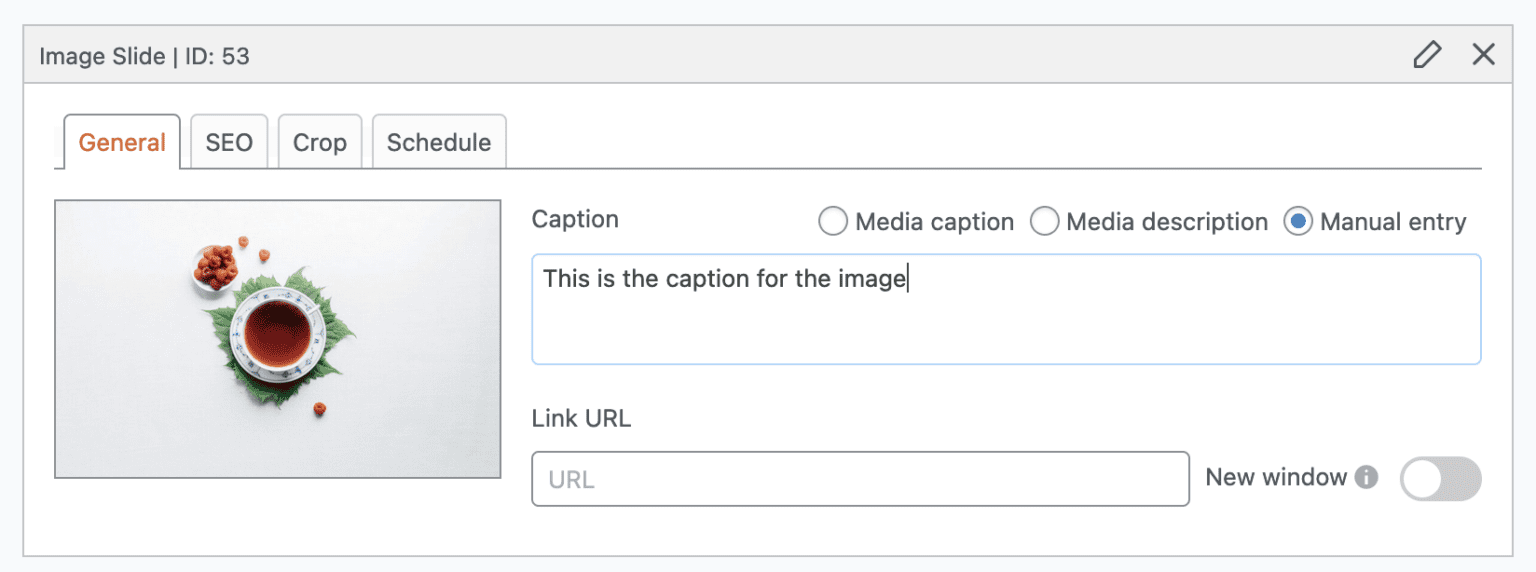This screenshot has height=572, width=1536.
Task: Open the General tab
Action: (122, 142)
